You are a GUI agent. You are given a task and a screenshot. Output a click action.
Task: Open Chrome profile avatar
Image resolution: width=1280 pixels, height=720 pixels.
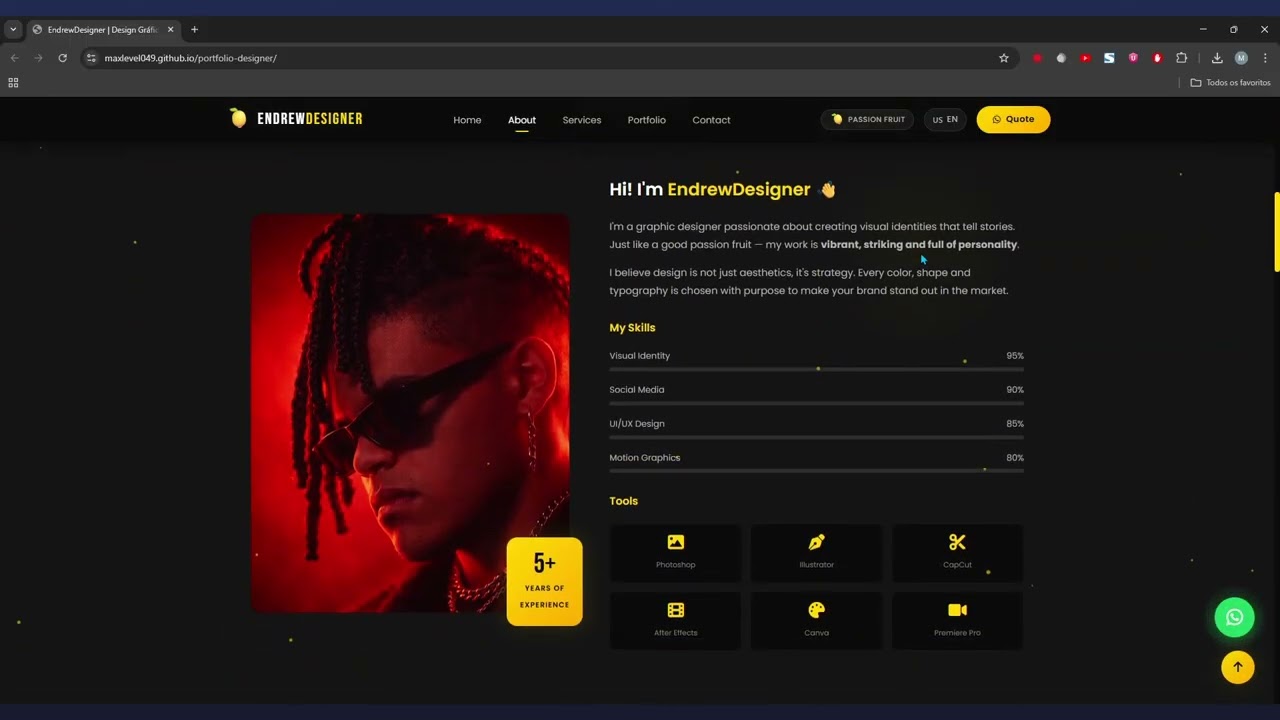click(1241, 58)
